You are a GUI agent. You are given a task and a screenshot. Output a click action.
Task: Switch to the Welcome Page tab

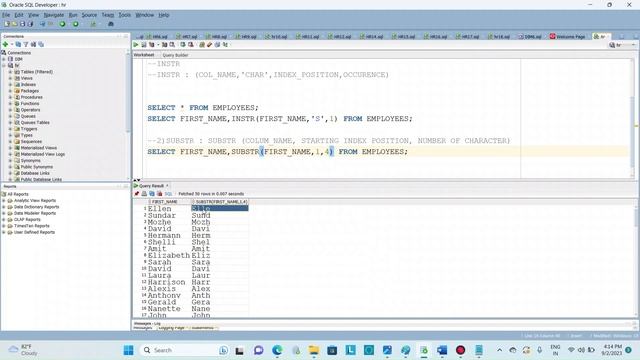click(567, 36)
